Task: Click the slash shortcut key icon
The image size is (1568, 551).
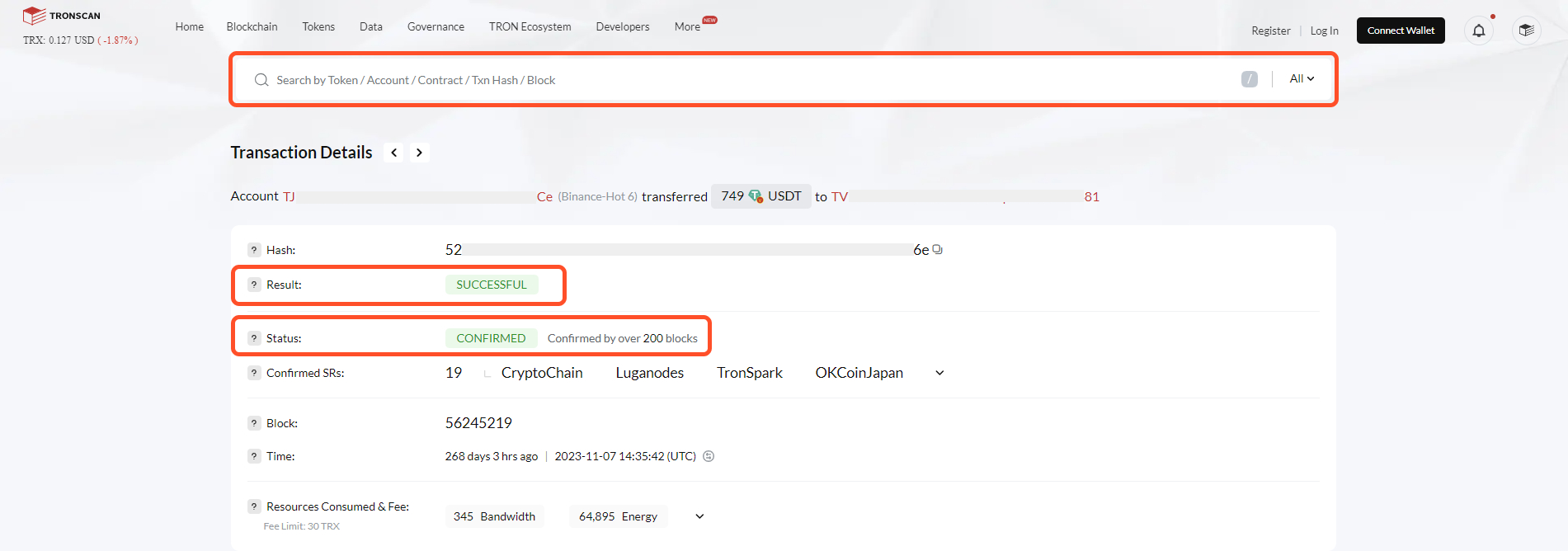Action: (1250, 79)
